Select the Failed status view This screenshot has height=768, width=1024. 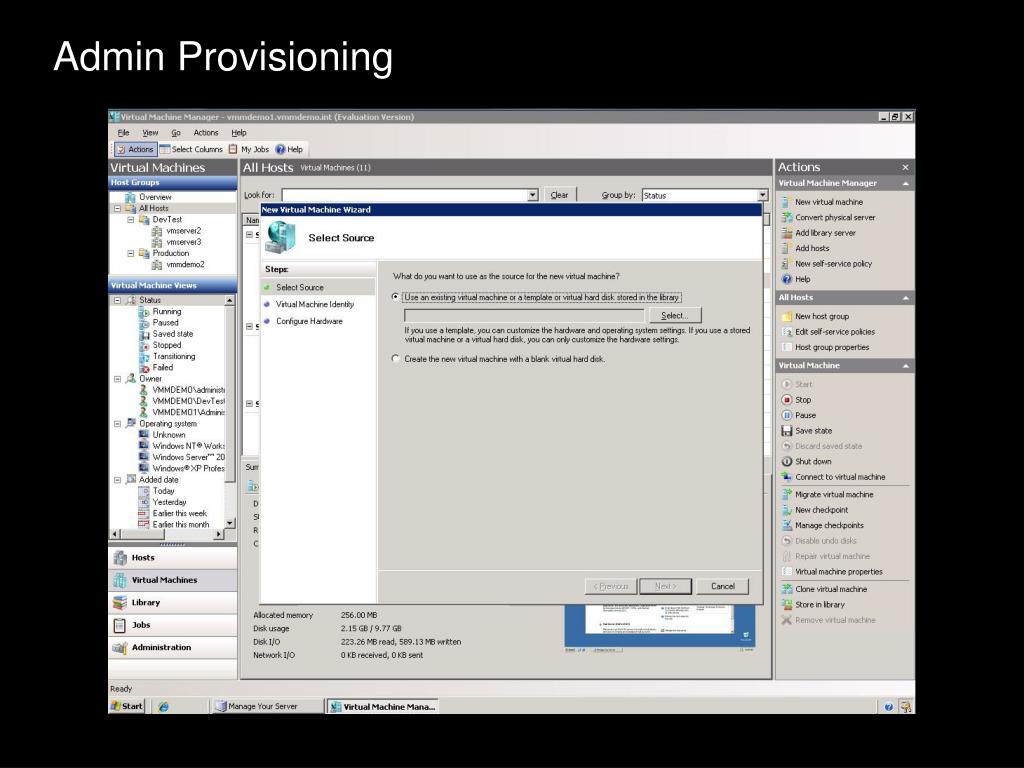coord(163,368)
